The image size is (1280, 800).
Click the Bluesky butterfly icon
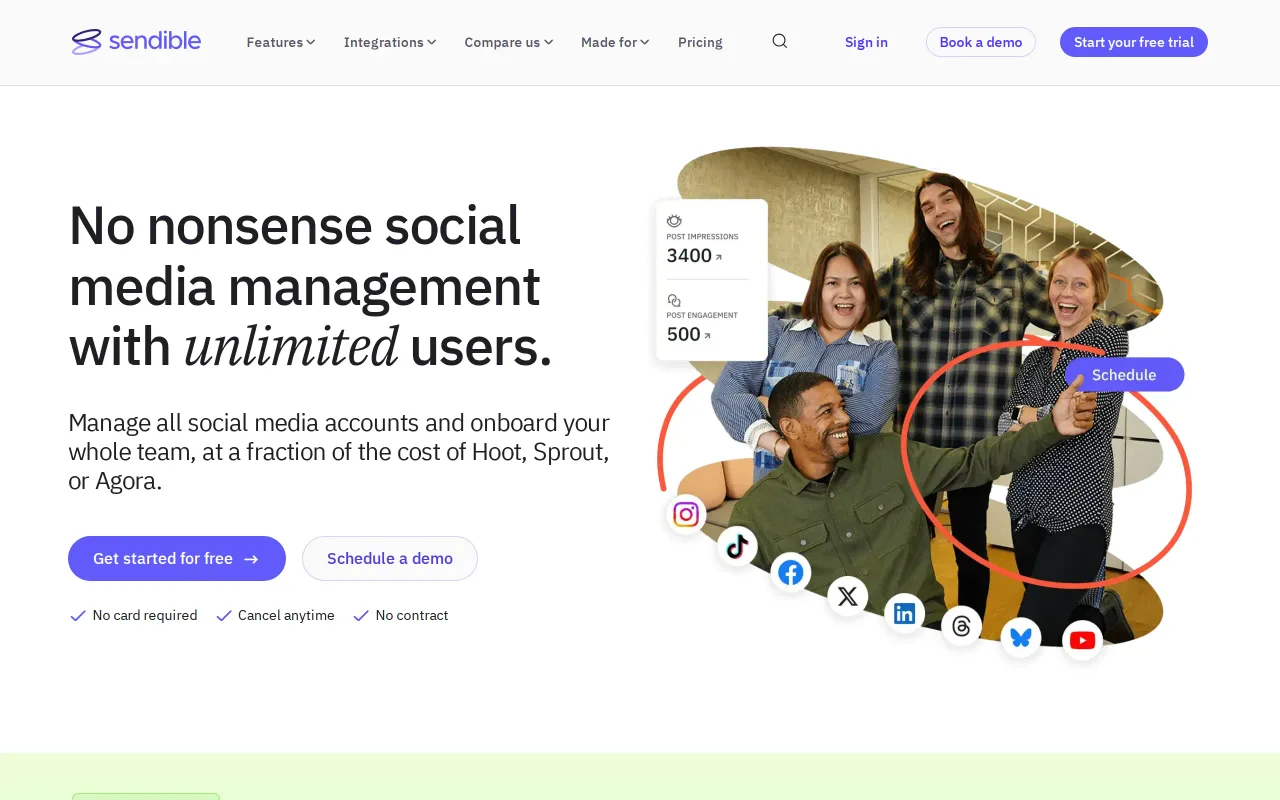(1021, 637)
